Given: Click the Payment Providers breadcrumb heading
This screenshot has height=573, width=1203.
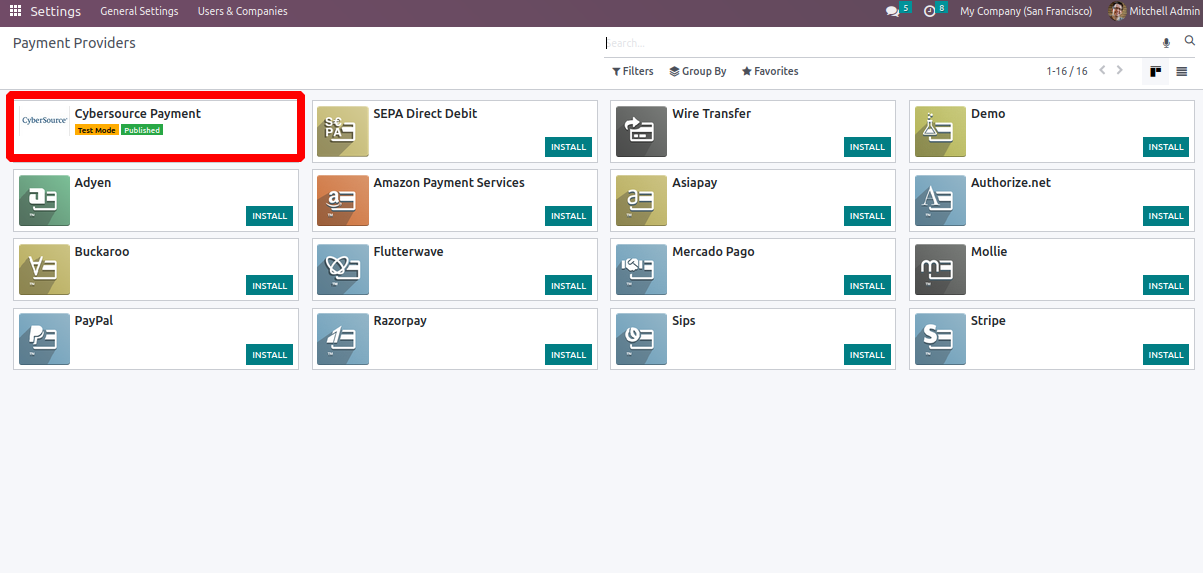Looking at the screenshot, I should [74, 43].
